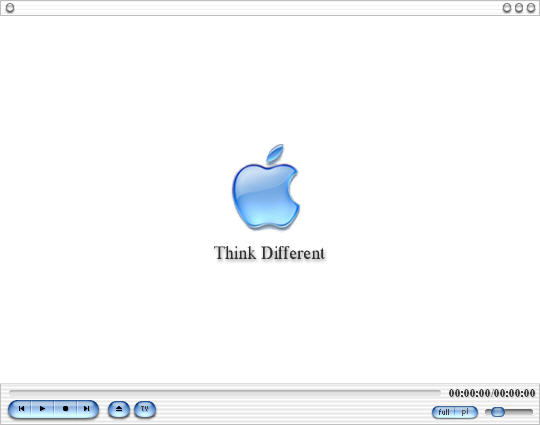Click the leaf of the Apple logo
Viewport: 540px width, 425px height.
click(x=275, y=153)
